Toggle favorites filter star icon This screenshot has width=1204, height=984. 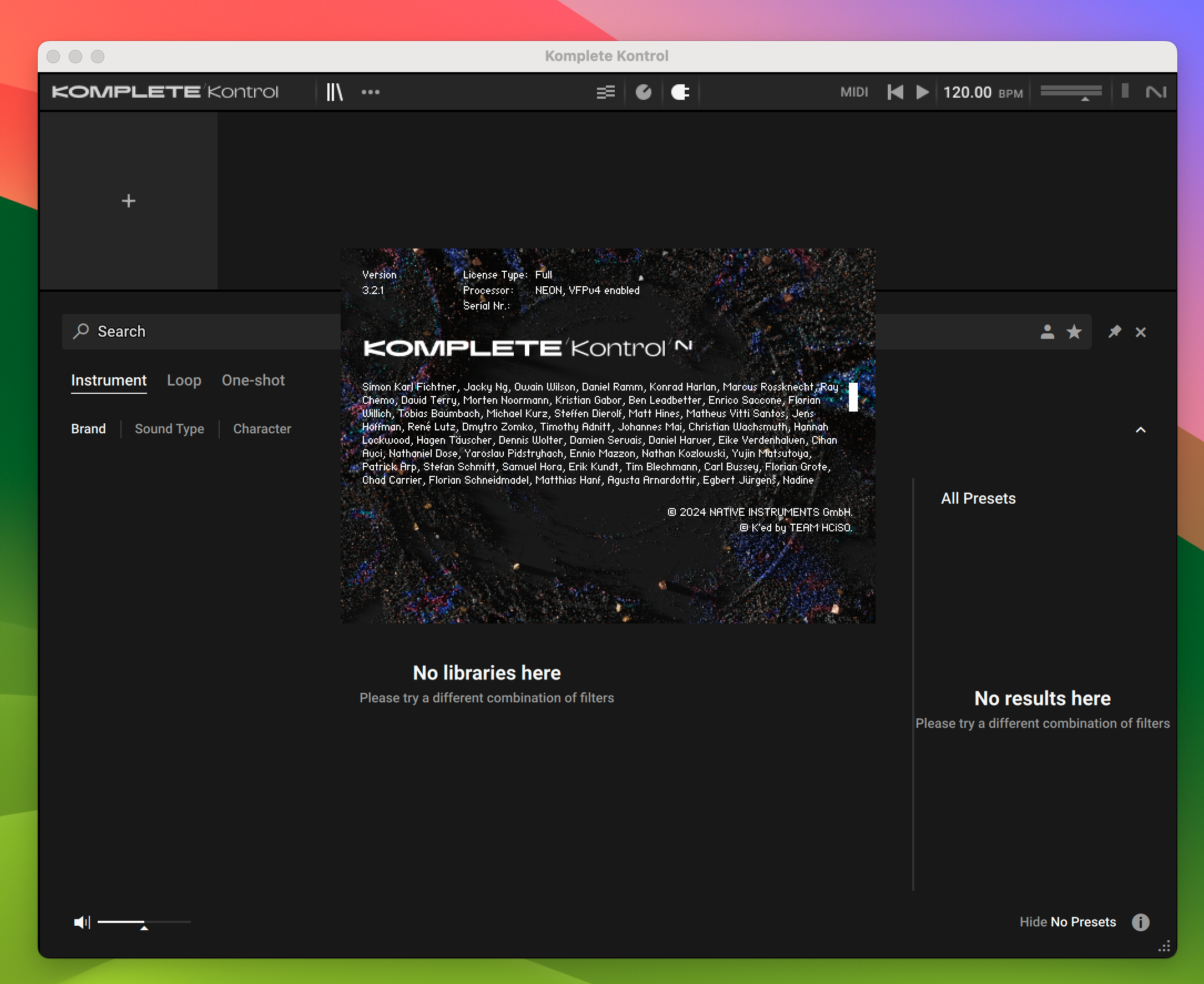1074,332
